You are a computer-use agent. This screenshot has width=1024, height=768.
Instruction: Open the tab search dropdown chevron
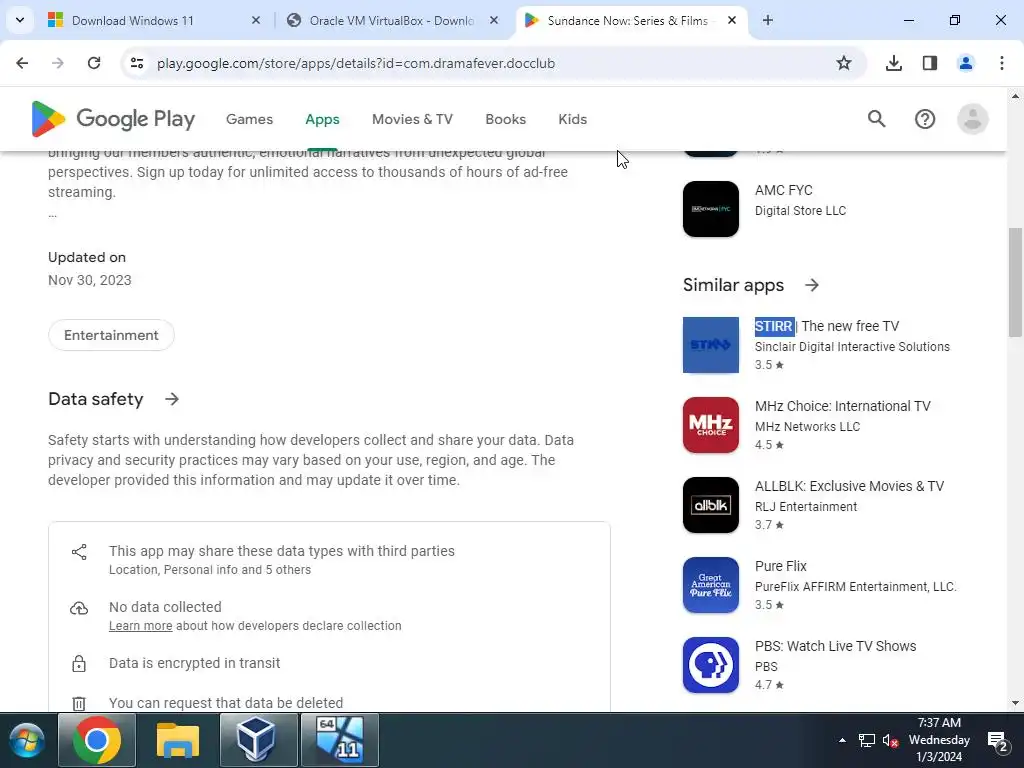20,20
